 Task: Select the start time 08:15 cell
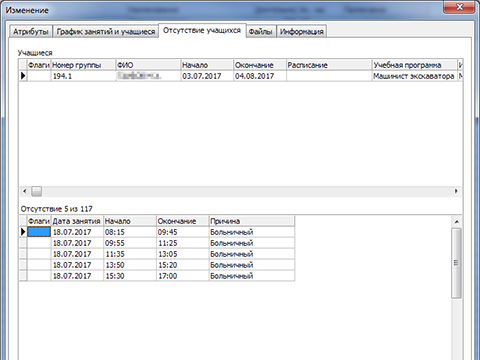(x=130, y=232)
